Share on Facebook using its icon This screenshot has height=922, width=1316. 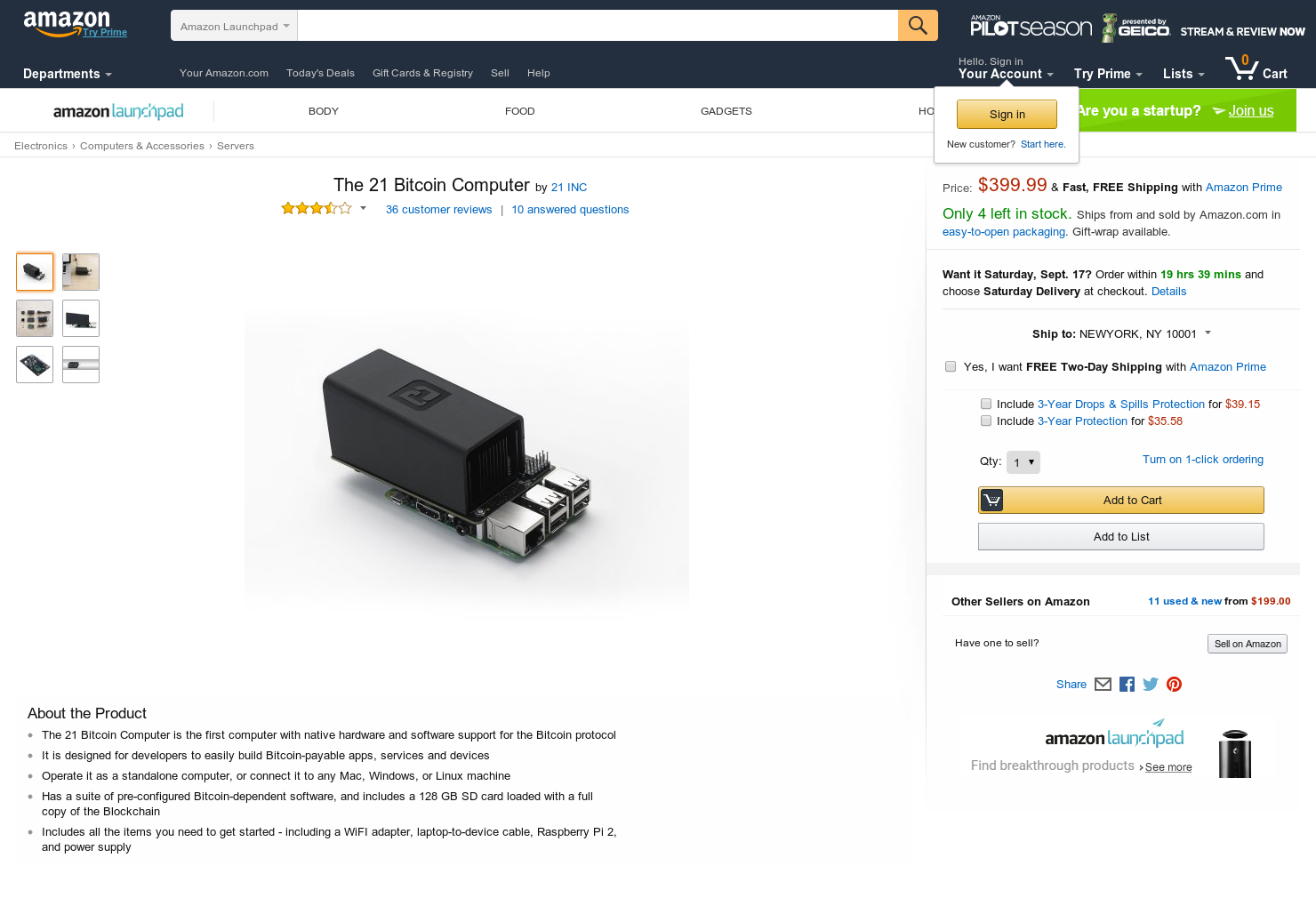1127,684
